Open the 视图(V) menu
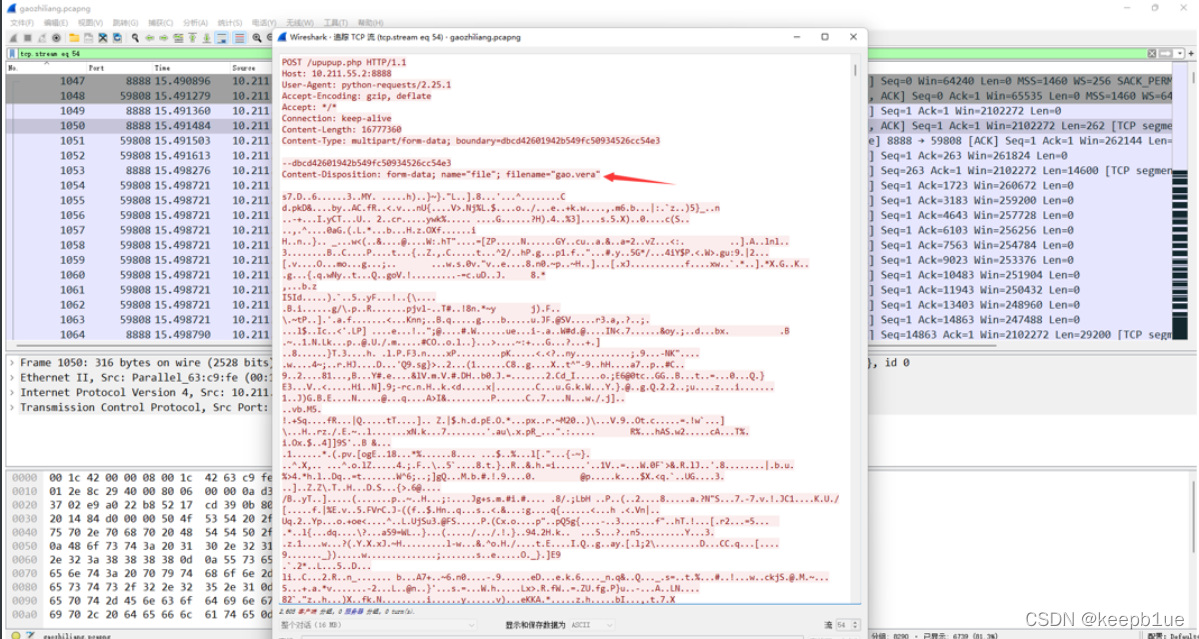1199x639 pixels. tap(90, 23)
